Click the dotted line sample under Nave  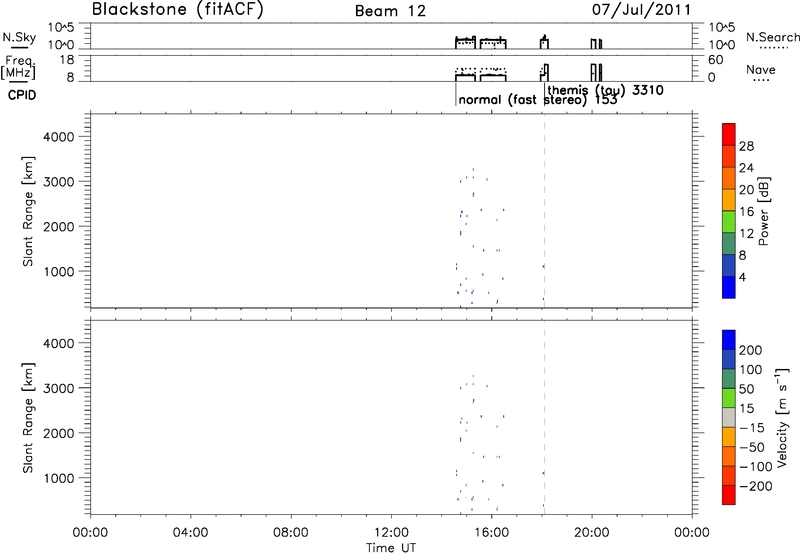click(761, 81)
